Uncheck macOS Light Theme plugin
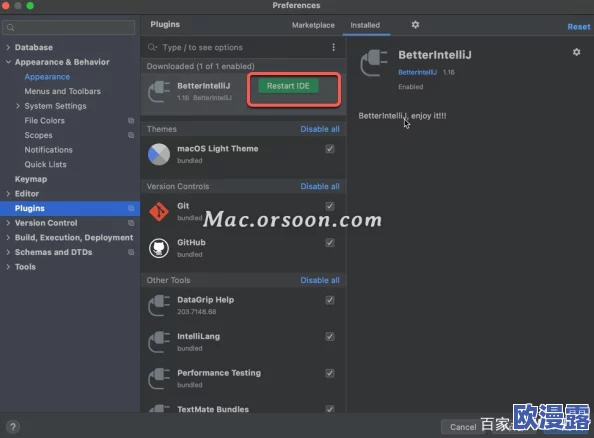Screen dimensions: 594x438 330,149
